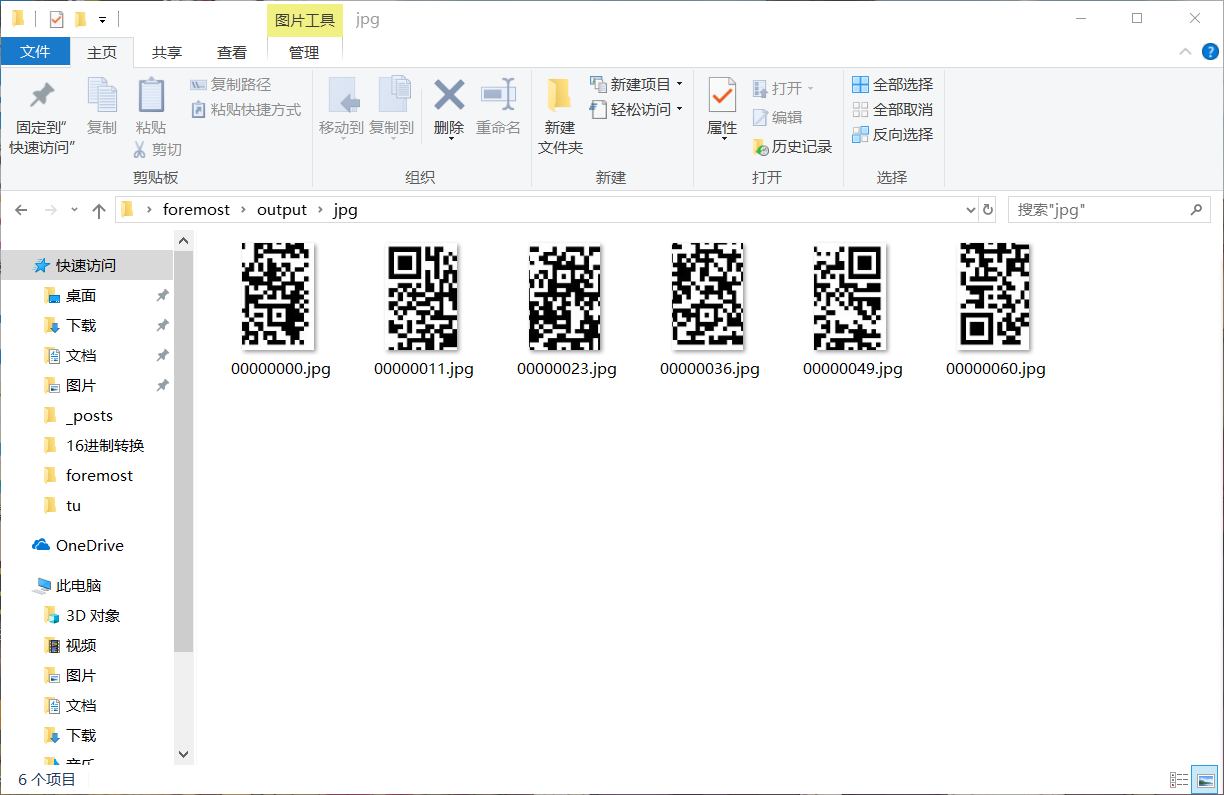Pin folder using 固定到"快速访问" icon
1224x795 pixels.
[x=41, y=110]
